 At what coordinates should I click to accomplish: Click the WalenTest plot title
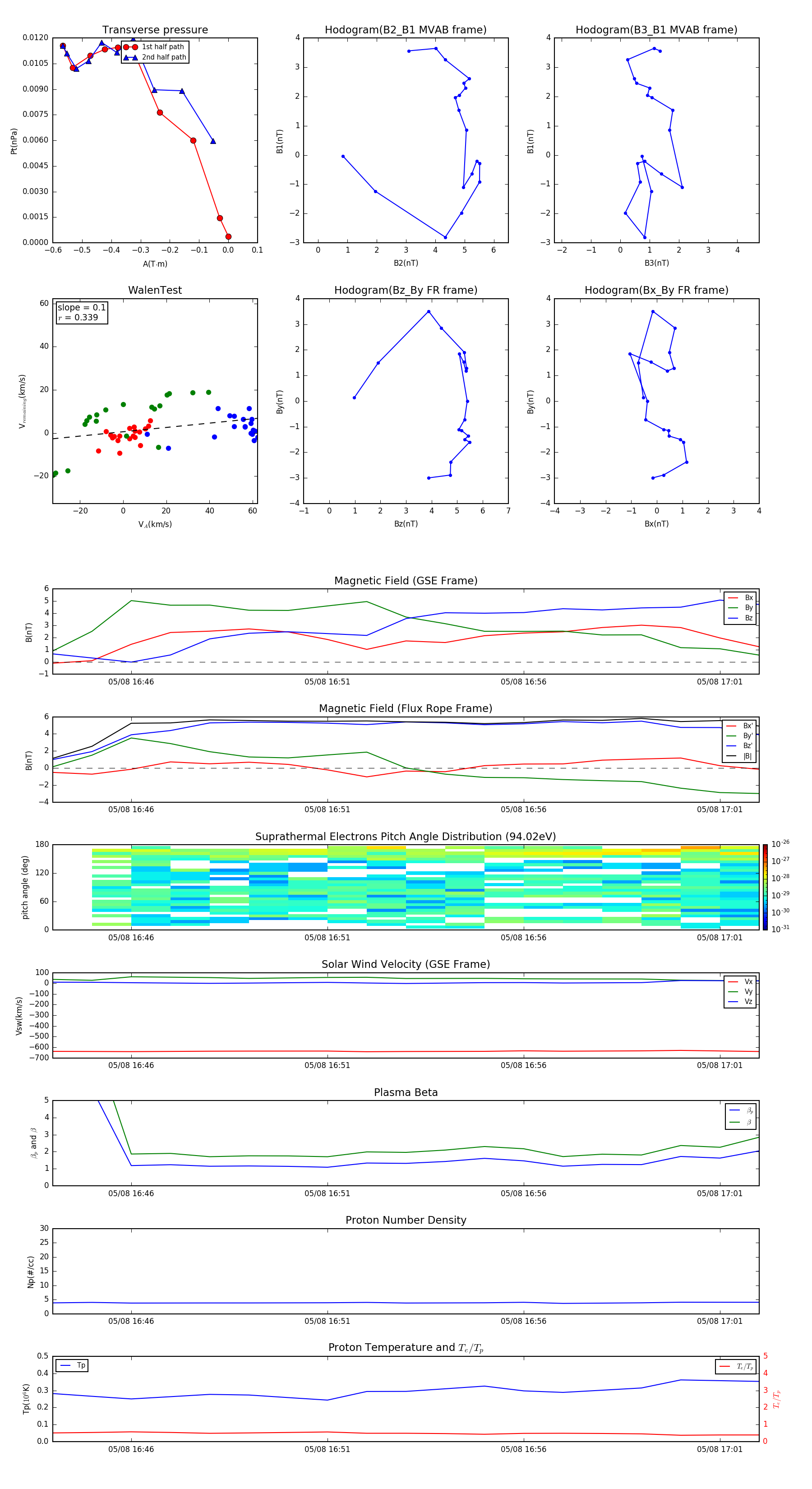(x=155, y=290)
